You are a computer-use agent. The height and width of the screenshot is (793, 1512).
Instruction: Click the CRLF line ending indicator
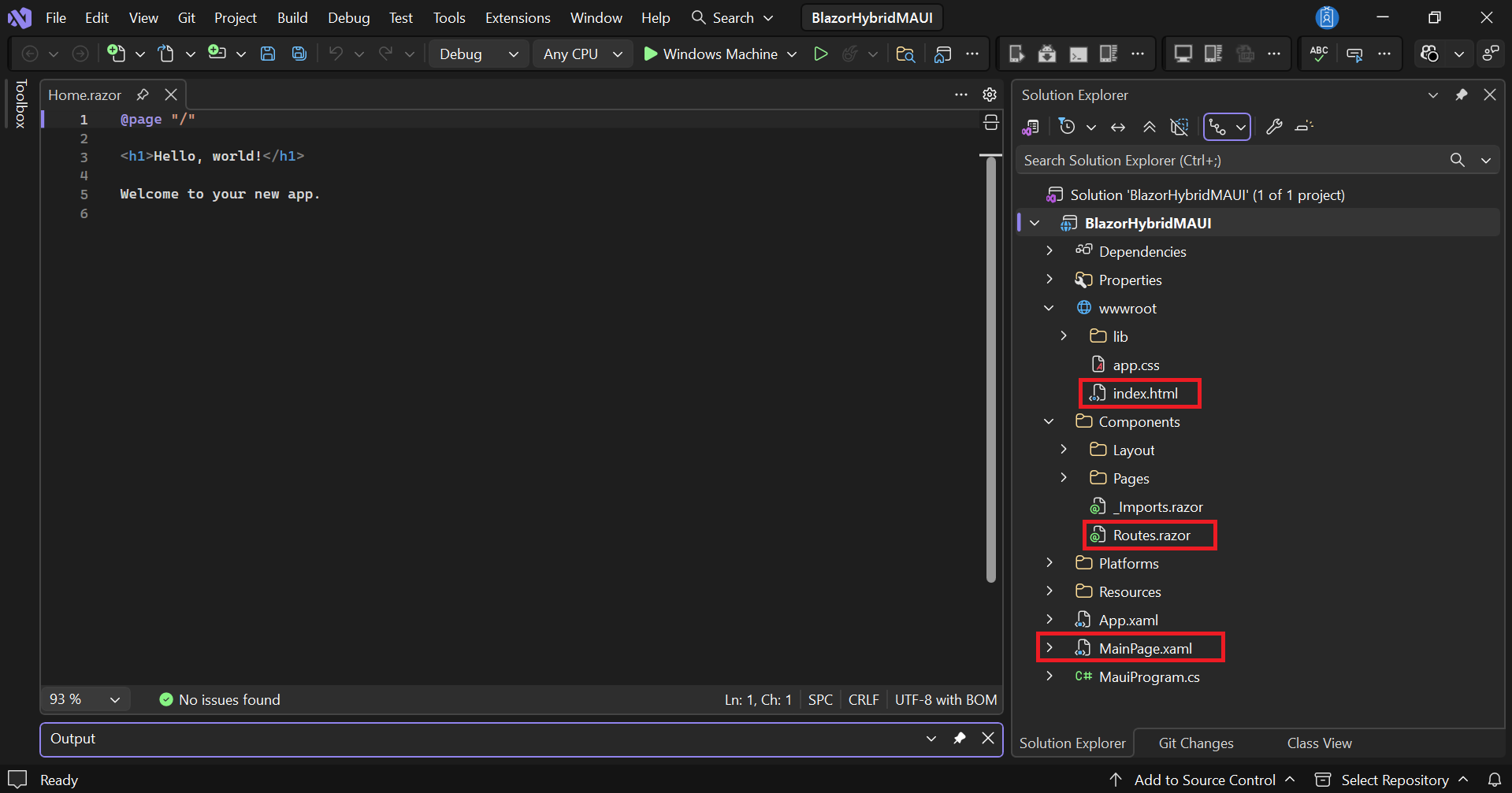pos(864,699)
